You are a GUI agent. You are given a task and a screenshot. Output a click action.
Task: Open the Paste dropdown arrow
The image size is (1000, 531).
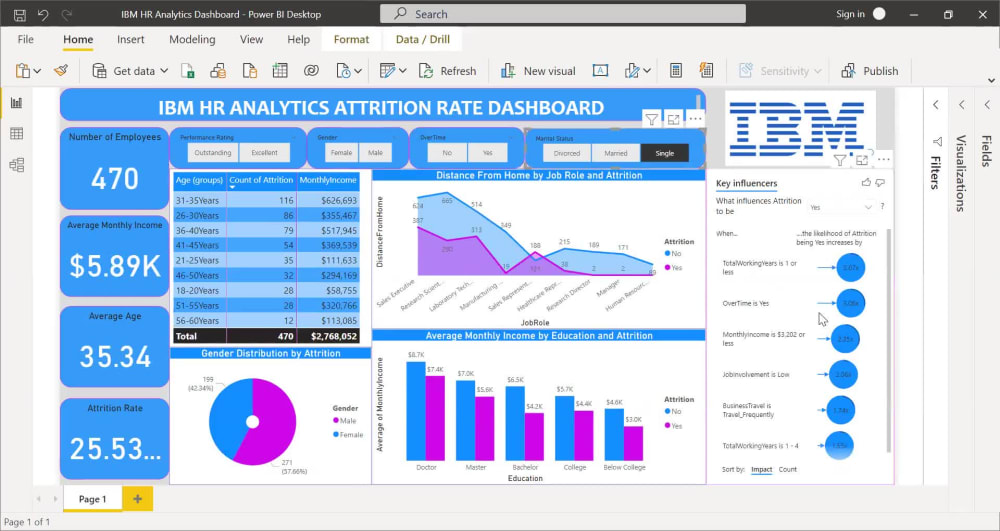tap(38, 71)
